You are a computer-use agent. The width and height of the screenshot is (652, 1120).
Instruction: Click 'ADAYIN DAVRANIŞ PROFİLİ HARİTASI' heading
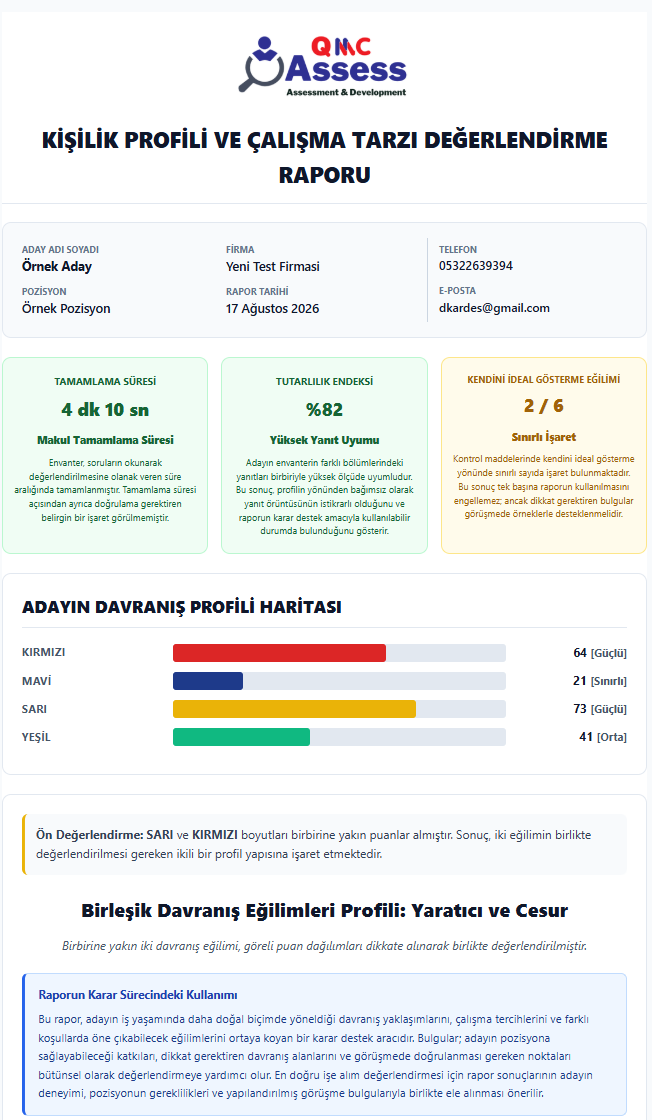(181, 607)
